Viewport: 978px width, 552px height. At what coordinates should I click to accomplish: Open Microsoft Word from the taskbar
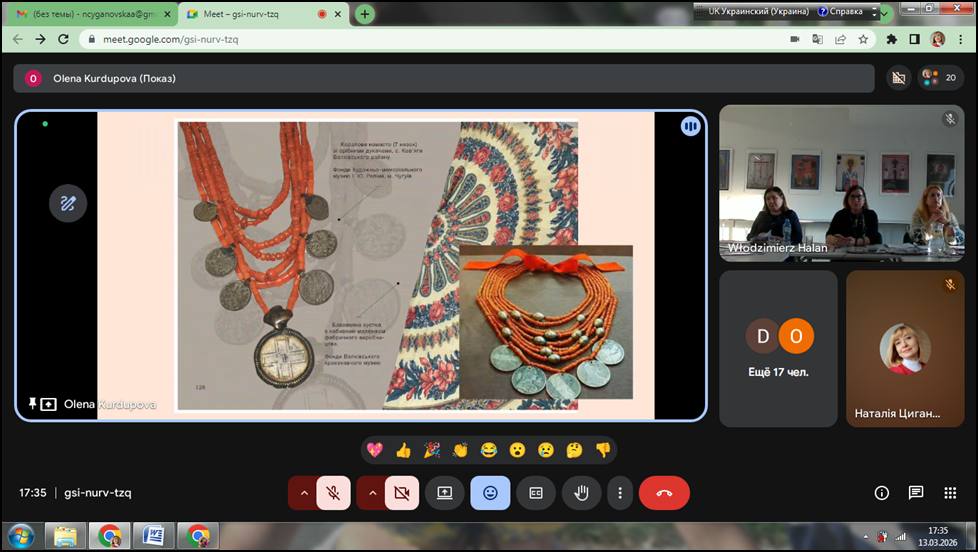point(153,536)
